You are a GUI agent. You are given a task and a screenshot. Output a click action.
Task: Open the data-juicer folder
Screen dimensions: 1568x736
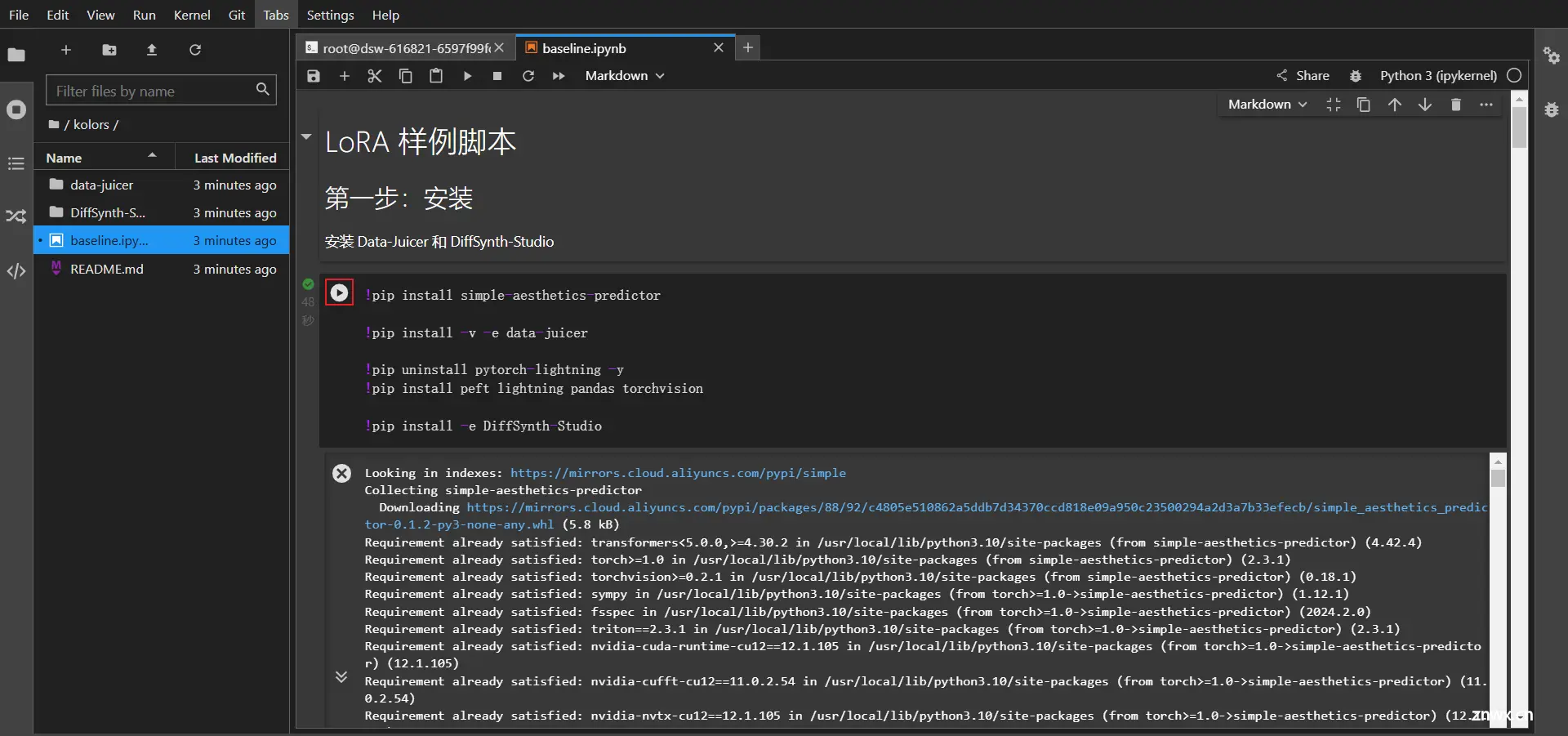point(162,185)
